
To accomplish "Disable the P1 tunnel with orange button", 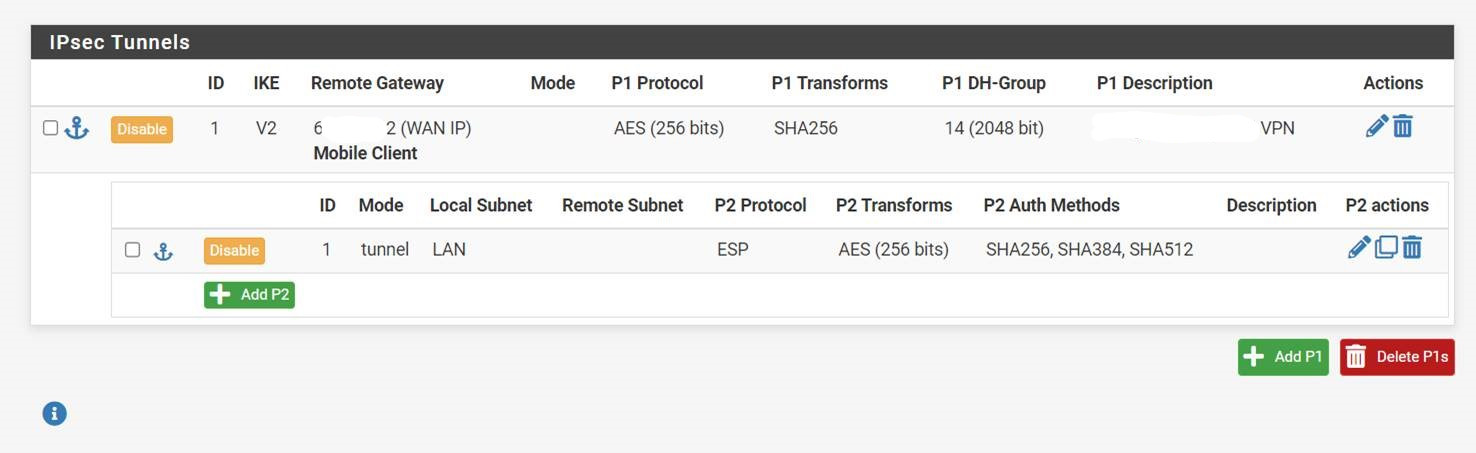I will [141, 129].
